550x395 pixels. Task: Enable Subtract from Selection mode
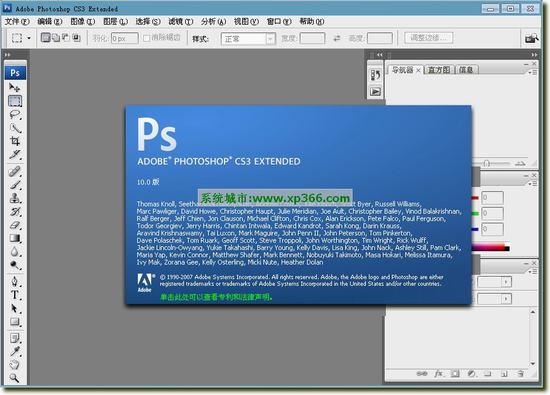[66, 37]
